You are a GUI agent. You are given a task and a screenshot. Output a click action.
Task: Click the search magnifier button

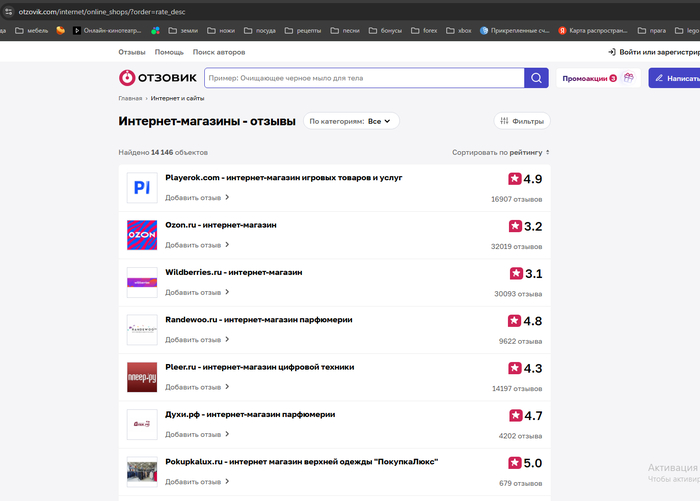click(537, 78)
